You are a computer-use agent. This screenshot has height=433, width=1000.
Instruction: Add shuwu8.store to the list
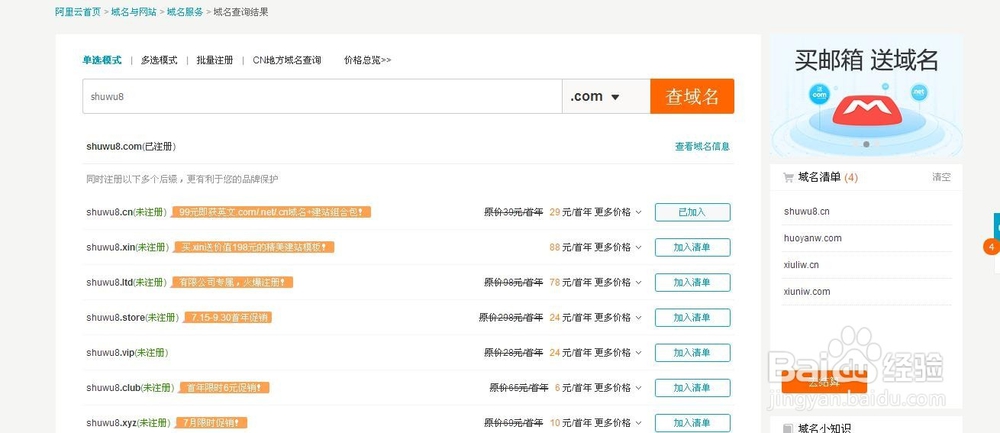coord(693,318)
